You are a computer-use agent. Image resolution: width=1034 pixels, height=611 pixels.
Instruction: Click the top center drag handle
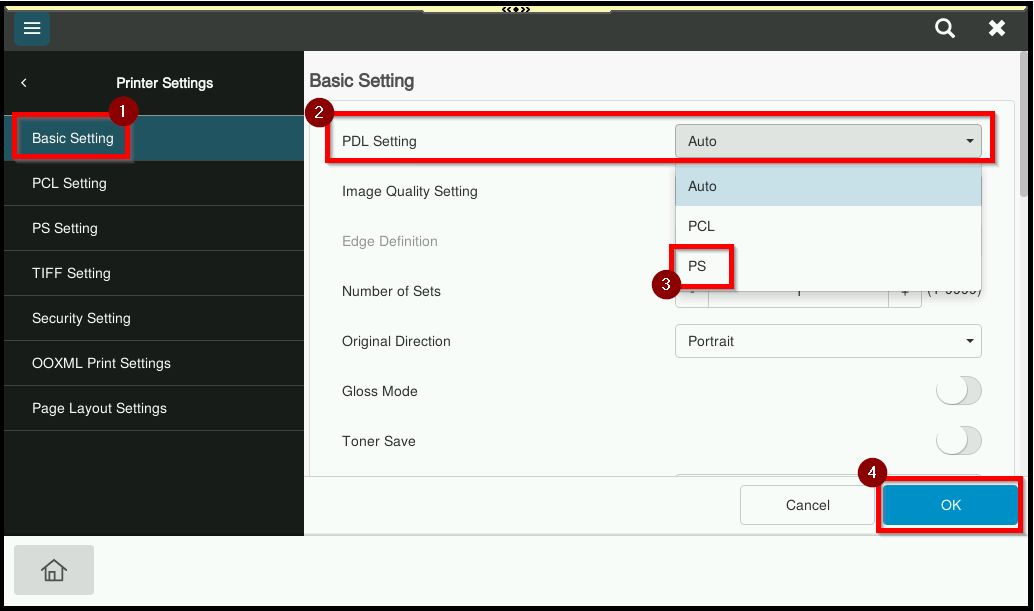[x=516, y=9]
